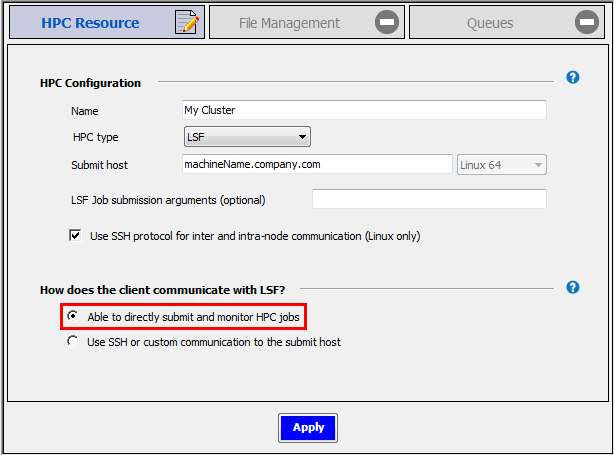Click the LSF Job submission arguments field
This screenshot has height=455, width=614.
tap(429, 199)
